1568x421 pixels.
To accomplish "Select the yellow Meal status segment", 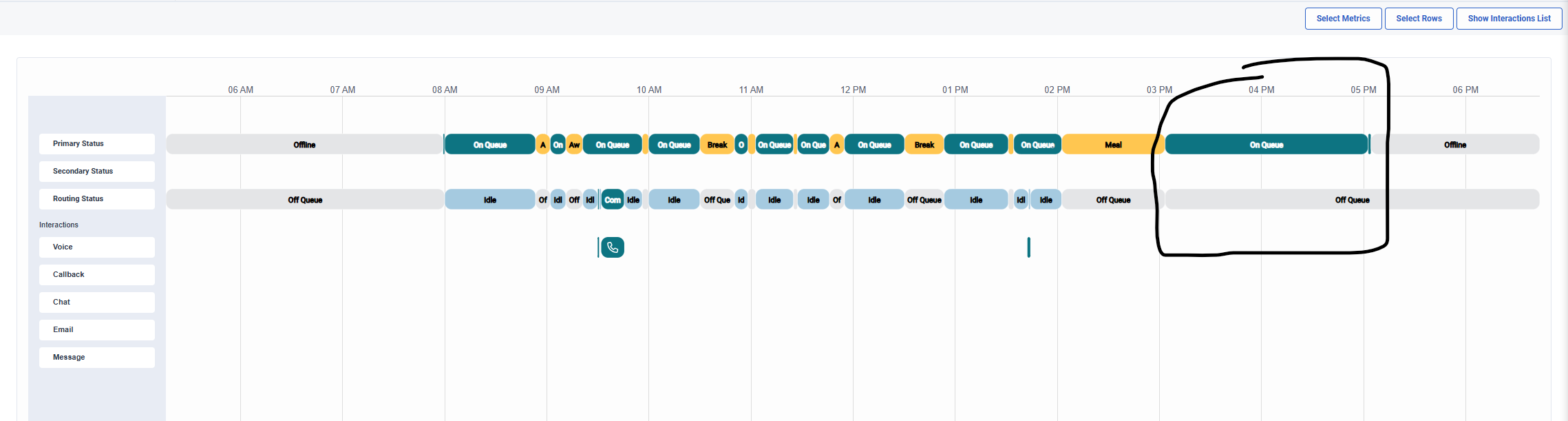I will coord(1112,145).
